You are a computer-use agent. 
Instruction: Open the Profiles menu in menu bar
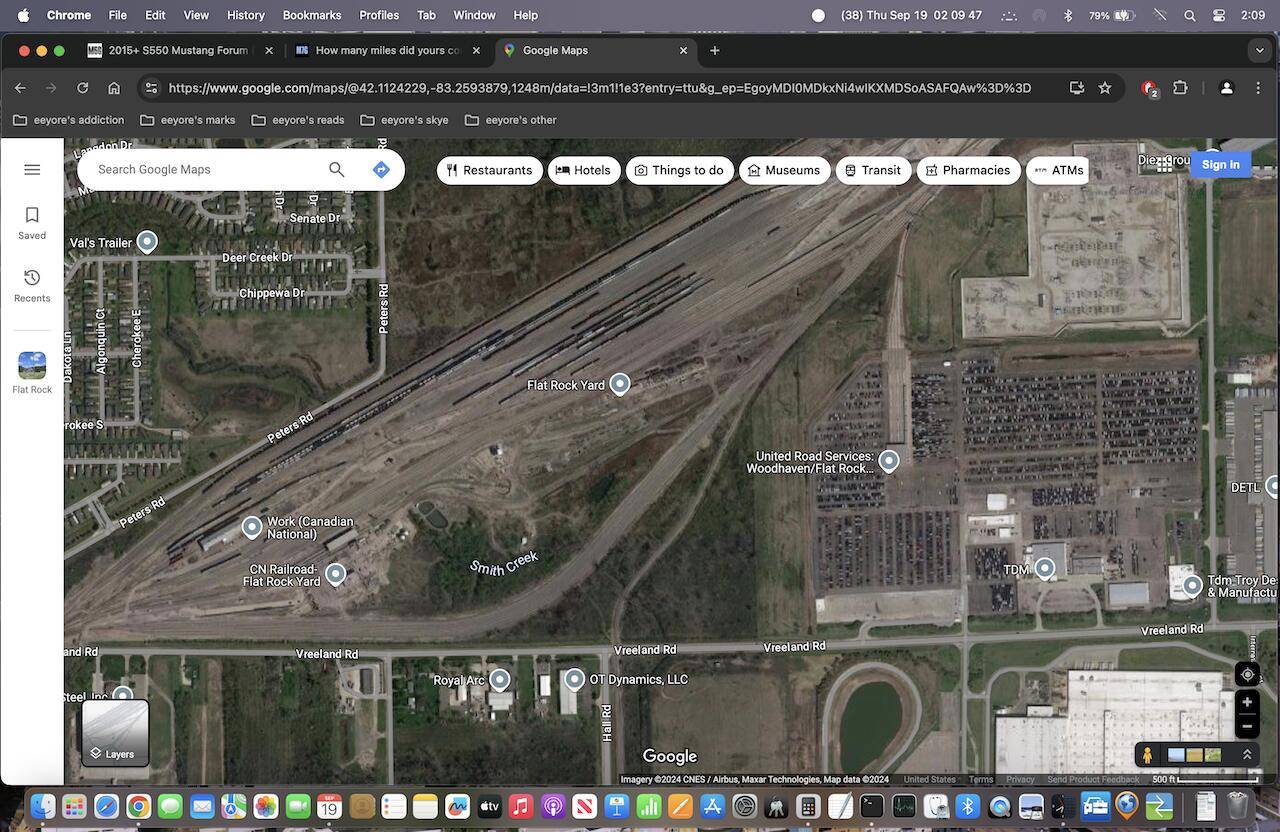click(379, 15)
